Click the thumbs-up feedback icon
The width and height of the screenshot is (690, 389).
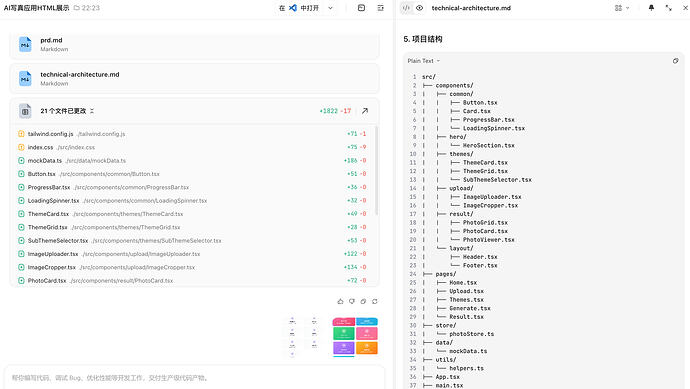coord(340,301)
